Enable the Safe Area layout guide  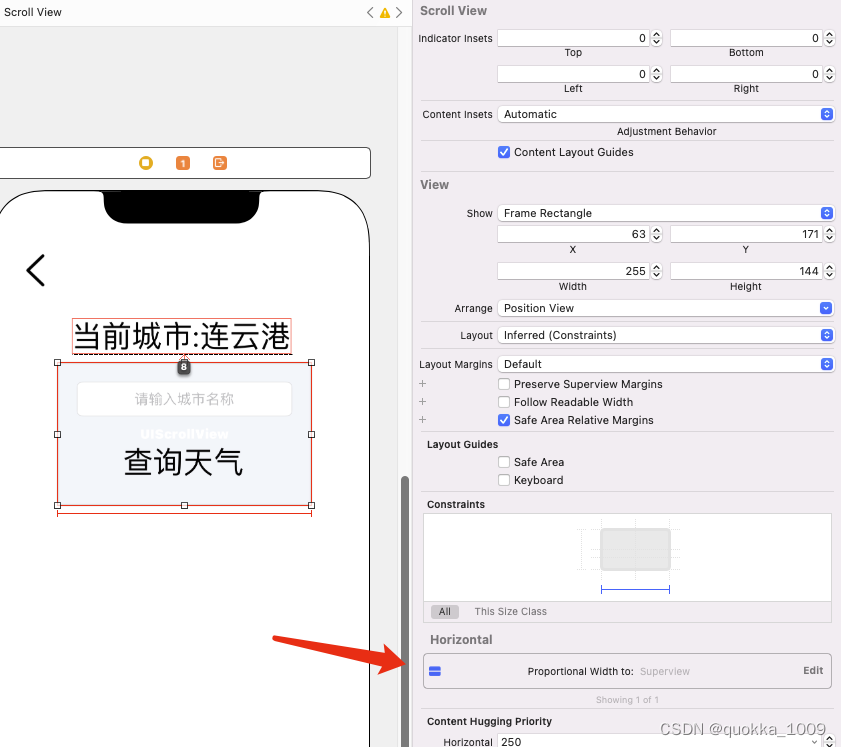point(505,462)
